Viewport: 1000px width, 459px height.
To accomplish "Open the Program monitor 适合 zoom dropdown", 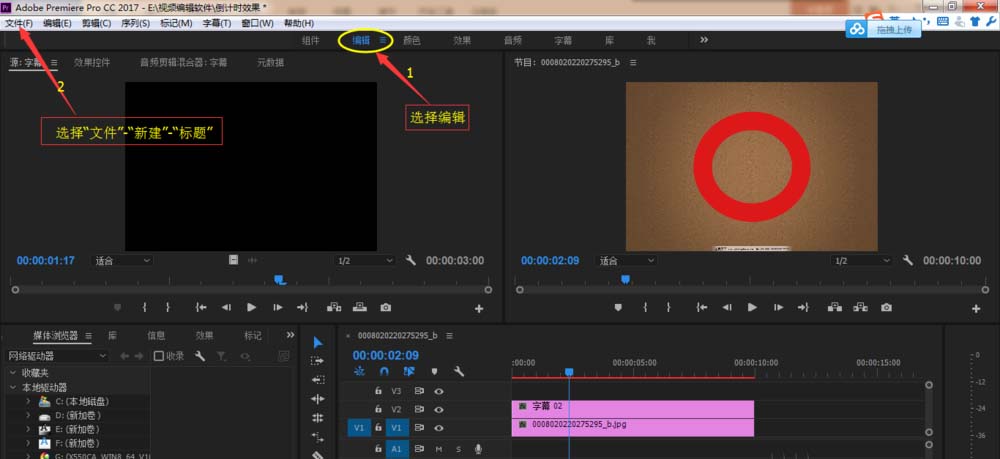I will click(x=626, y=260).
